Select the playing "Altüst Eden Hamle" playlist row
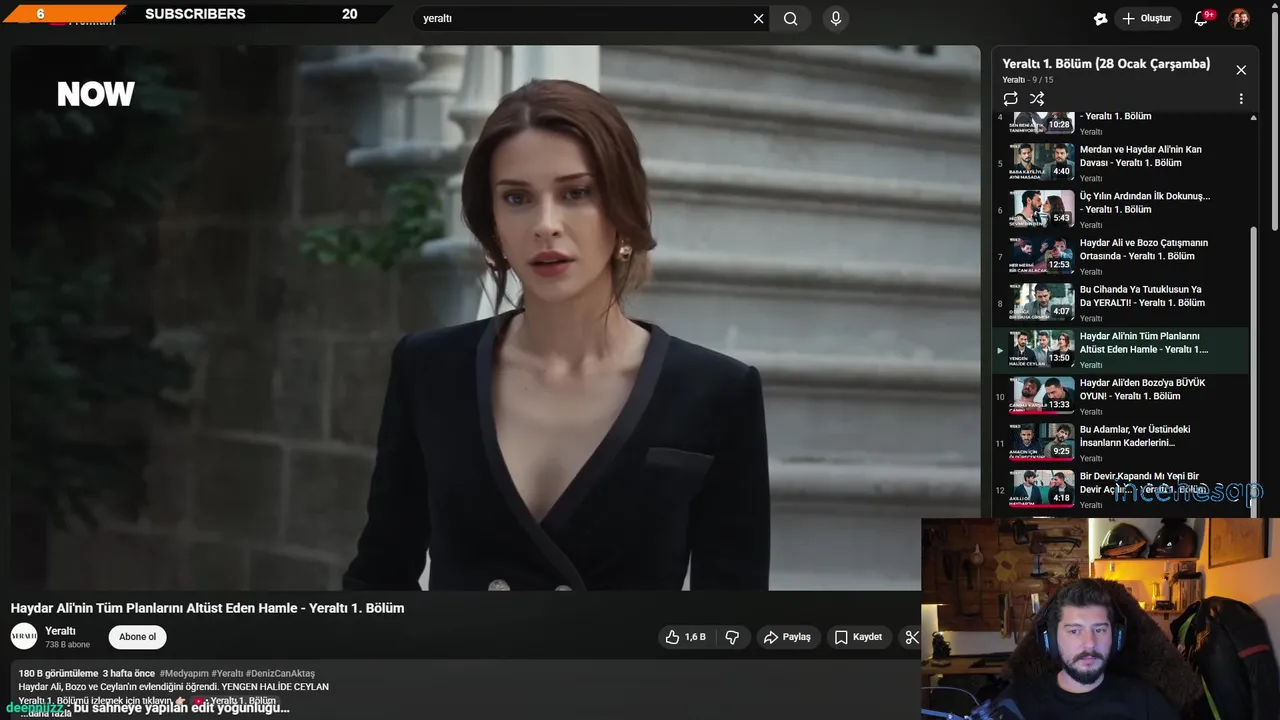This screenshot has width=1280, height=720. coord(1121,350)
